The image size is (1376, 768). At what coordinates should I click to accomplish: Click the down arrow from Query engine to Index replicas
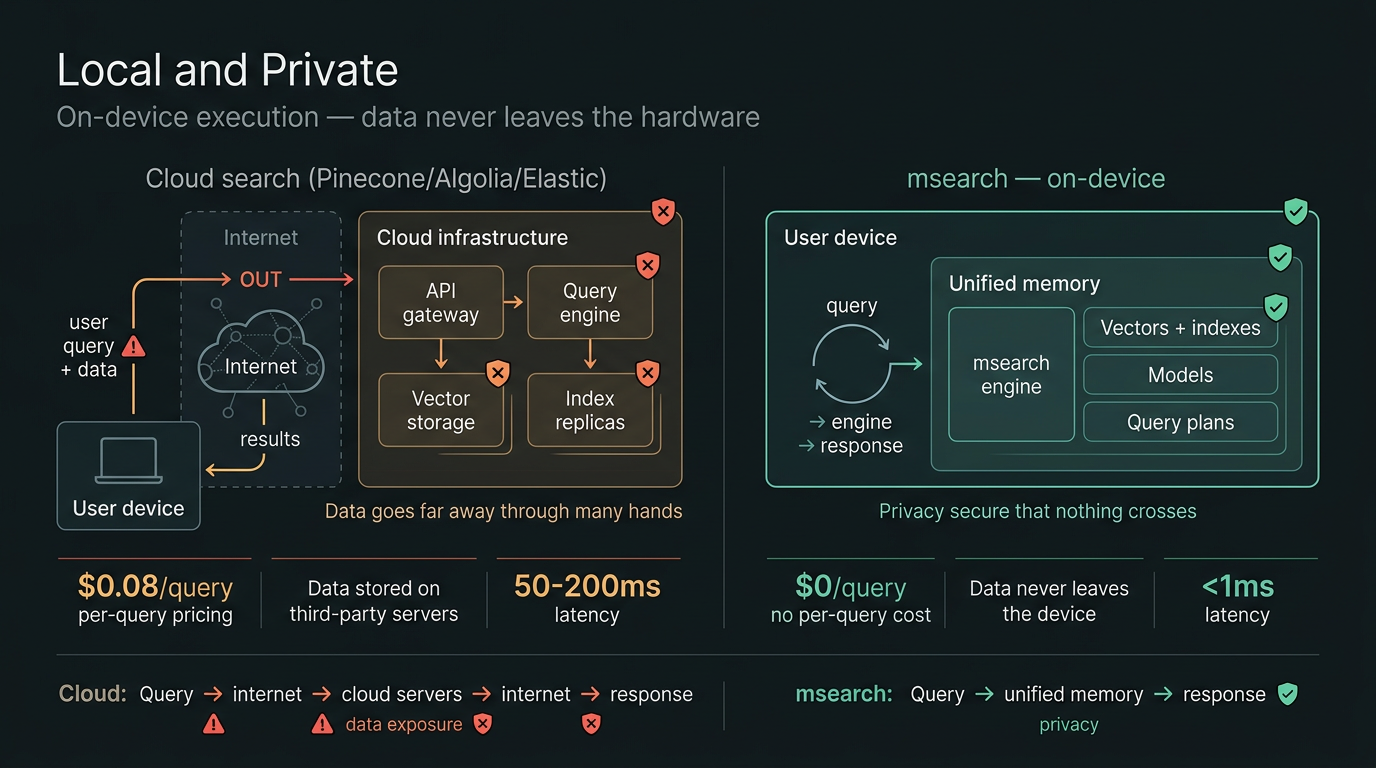(590, 354)
